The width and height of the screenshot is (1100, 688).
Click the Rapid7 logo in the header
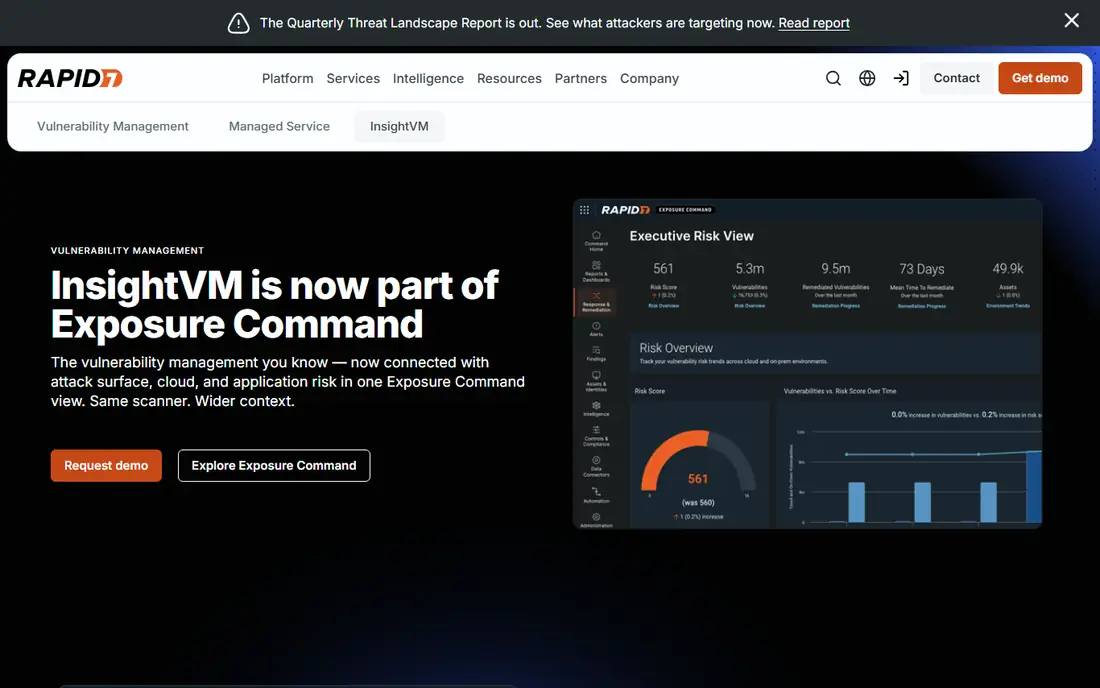pyautogui.click(x=70, y=78)
